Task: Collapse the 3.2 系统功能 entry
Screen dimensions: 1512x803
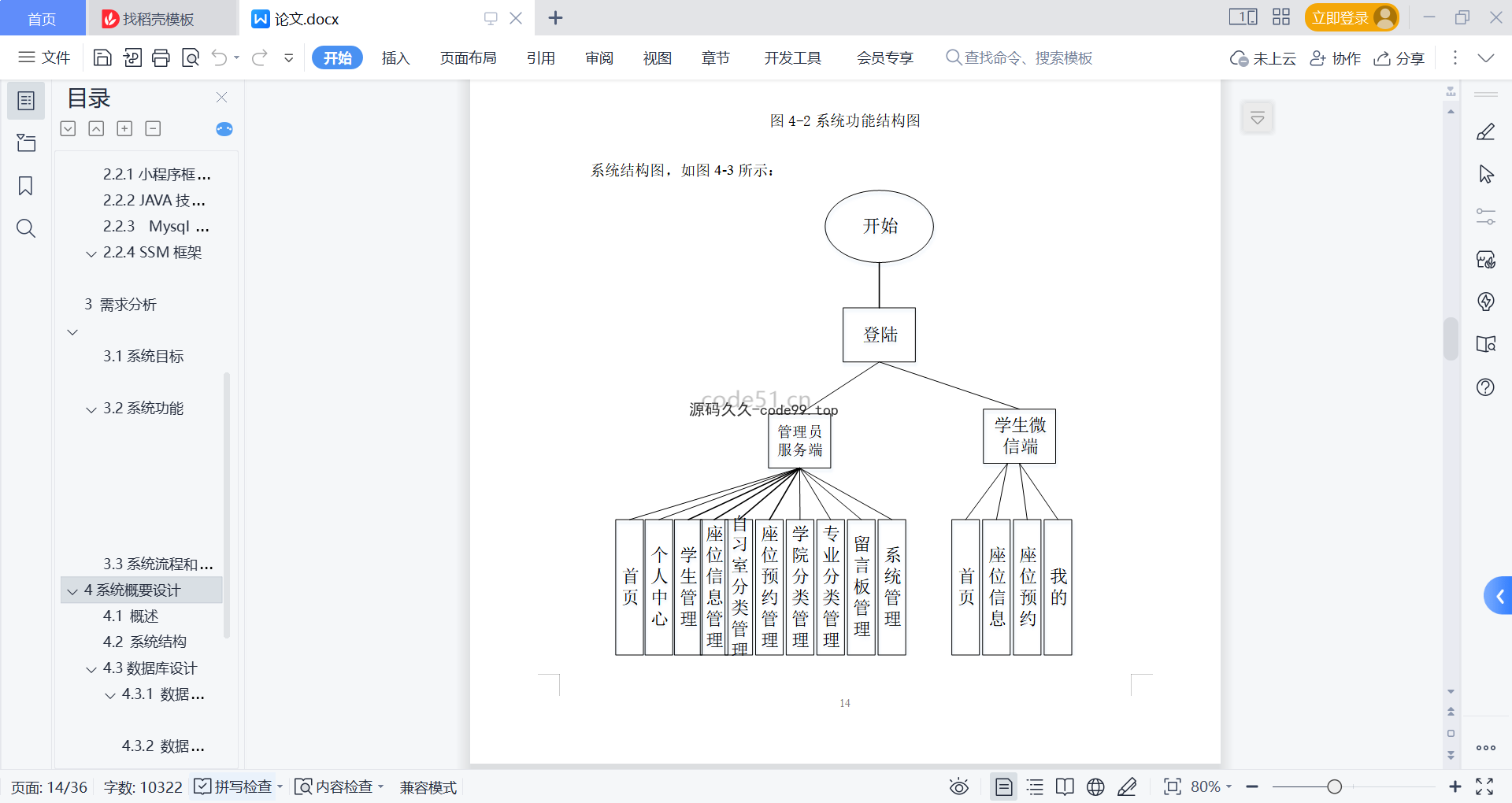Action: pos(91,409)
